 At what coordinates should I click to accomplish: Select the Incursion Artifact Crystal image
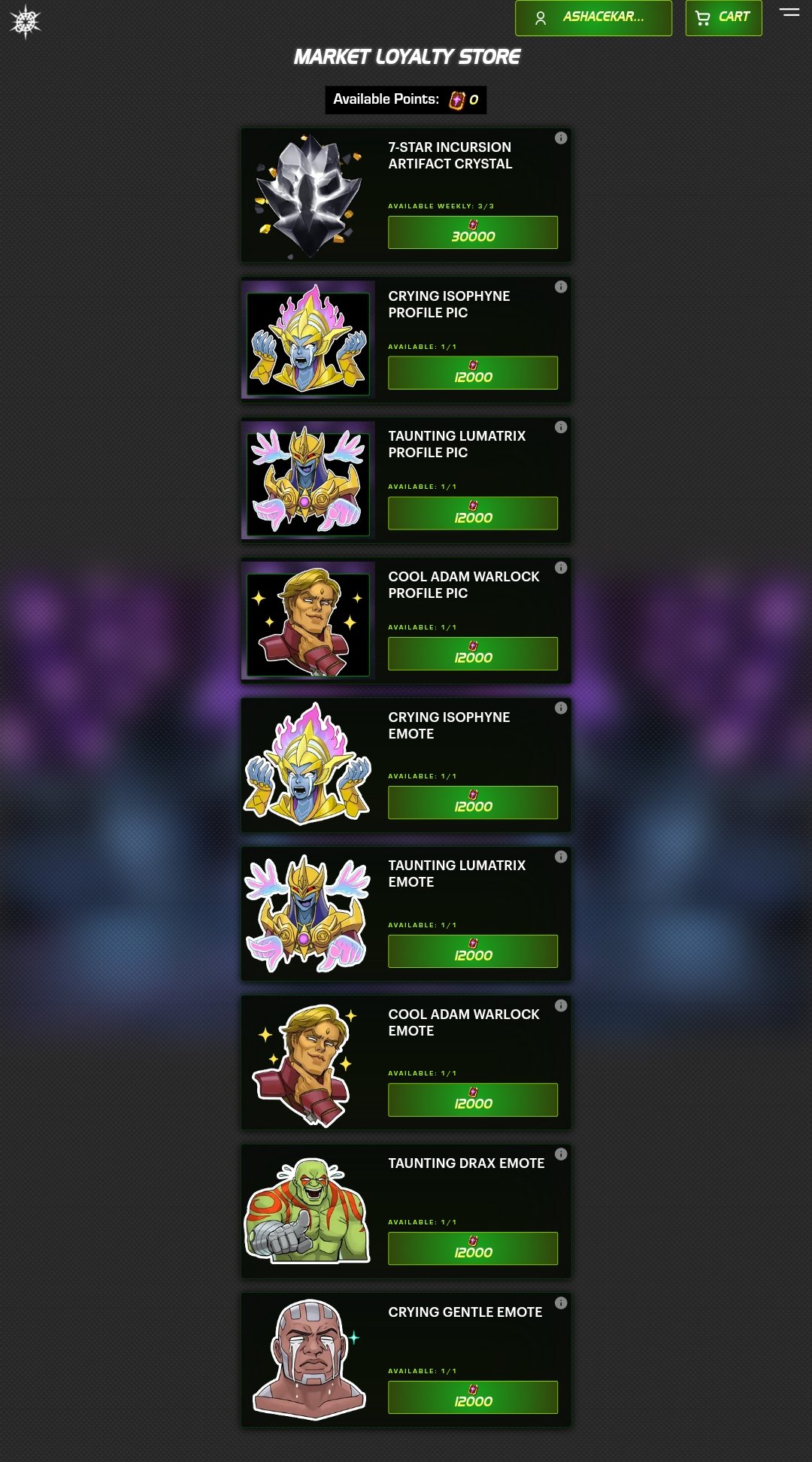tap(308, 196)
